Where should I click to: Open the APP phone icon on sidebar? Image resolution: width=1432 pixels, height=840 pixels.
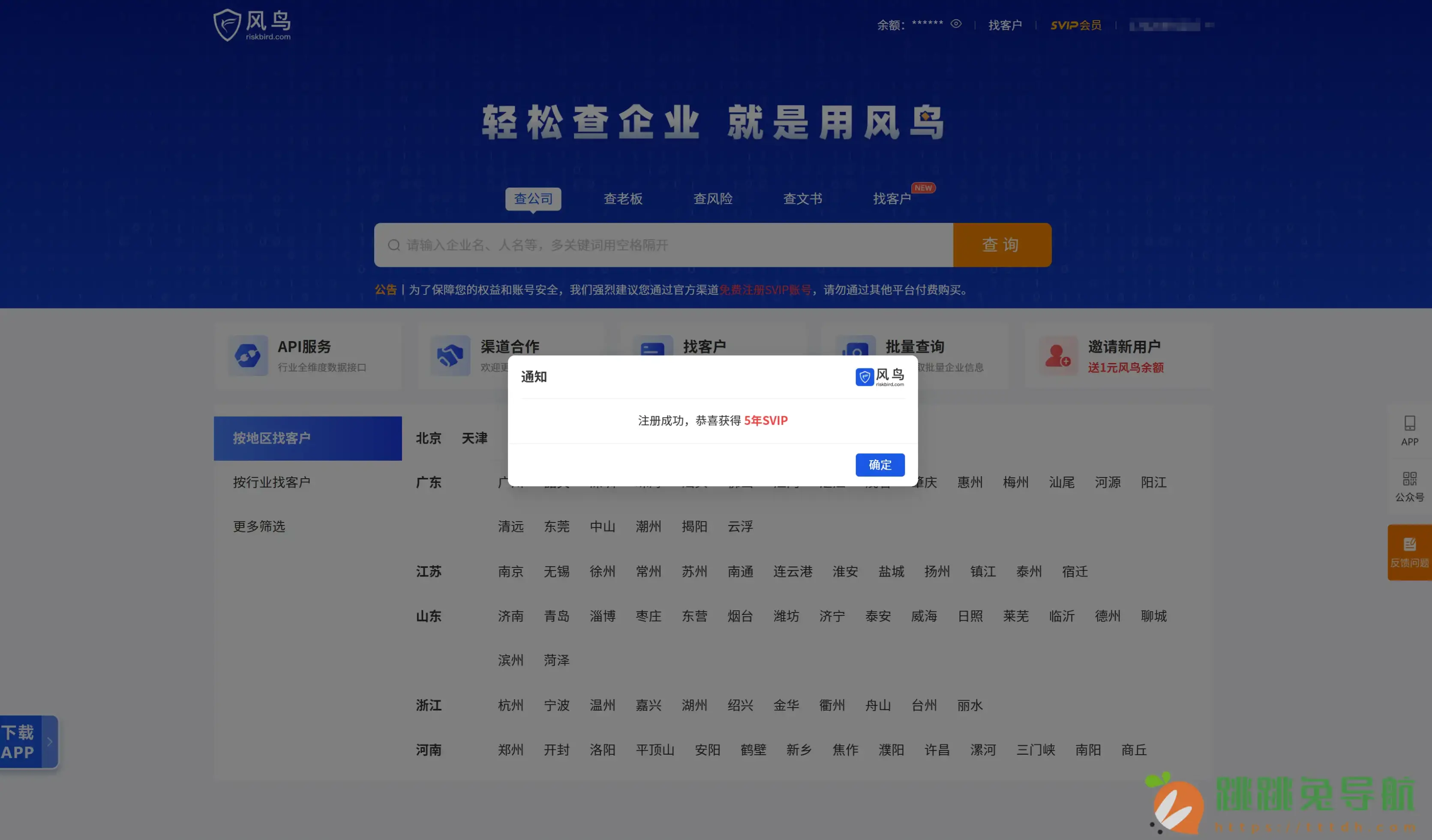(x=1409, y=423)
